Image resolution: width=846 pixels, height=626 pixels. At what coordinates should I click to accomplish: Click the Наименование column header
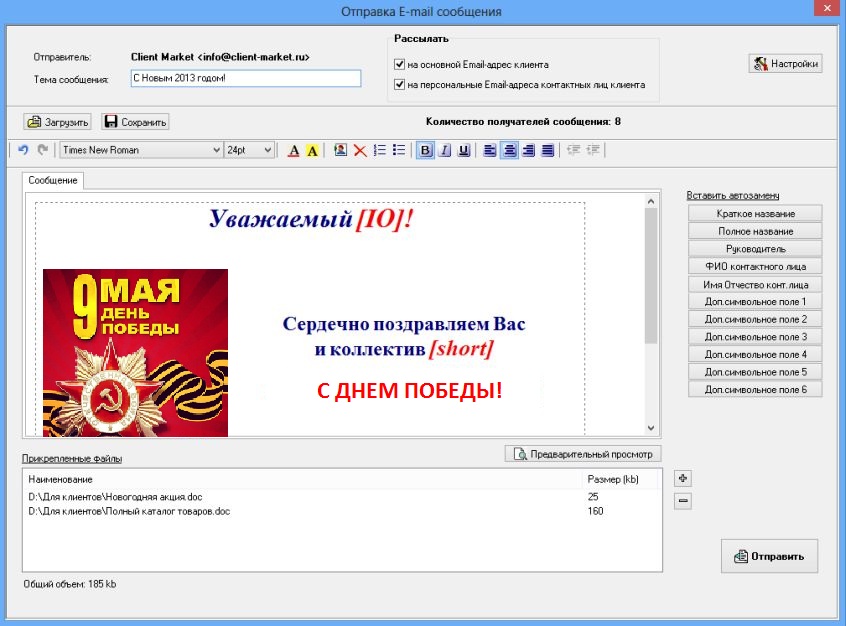tap(60, 479)
